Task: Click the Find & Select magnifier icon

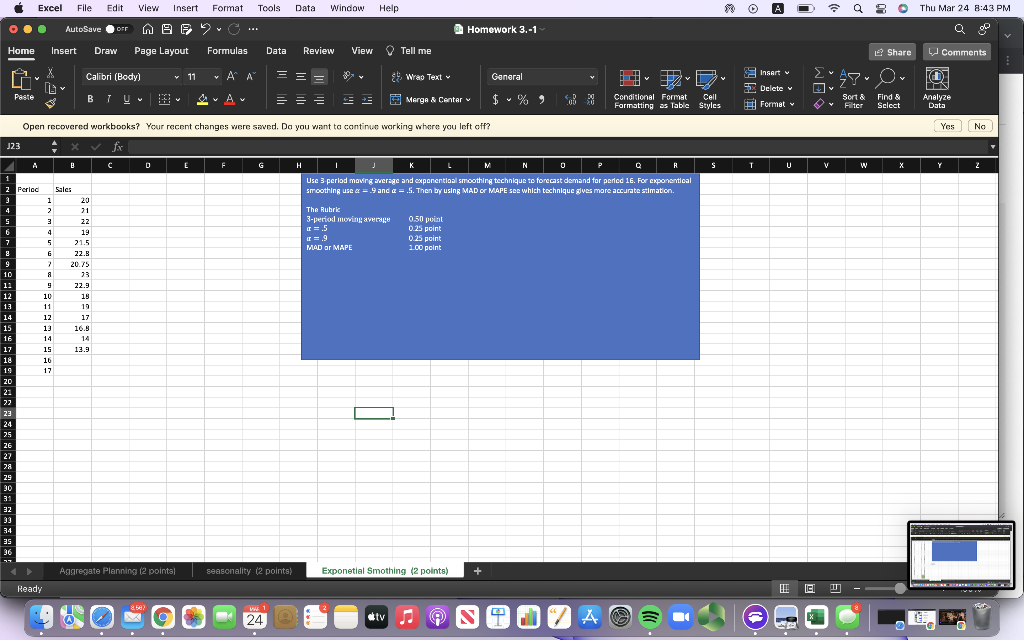Action: (x=886, y=78)
